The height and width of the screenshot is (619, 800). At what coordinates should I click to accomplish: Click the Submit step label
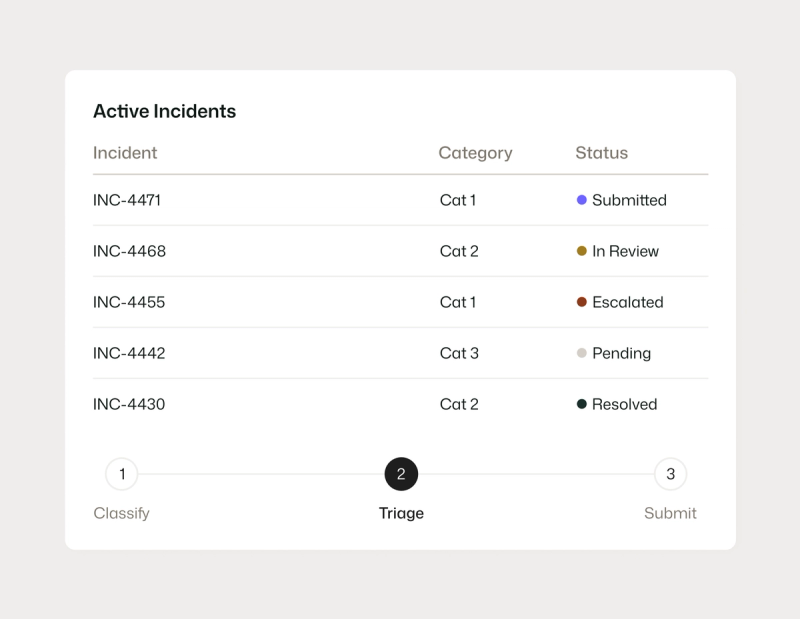click(x=670, y=513)
